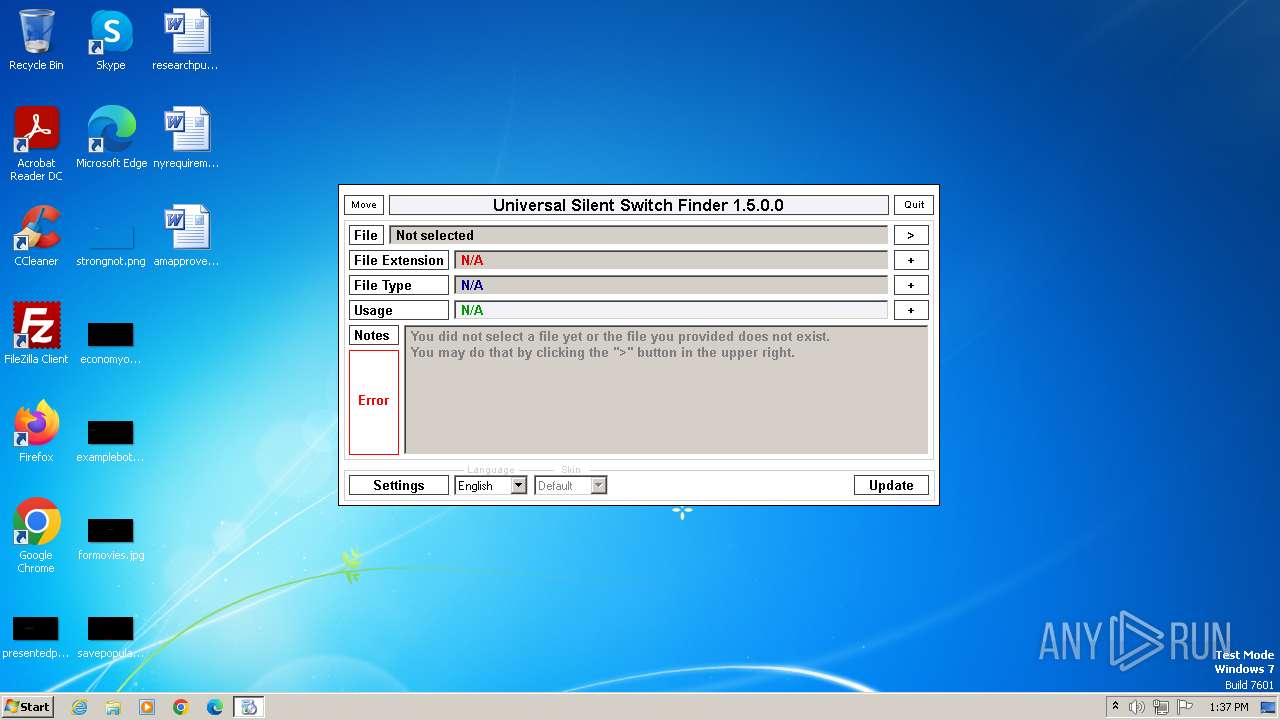Open the Start menu
The width and height of the screenshot is (1280, 720).
tap(28, 707)
